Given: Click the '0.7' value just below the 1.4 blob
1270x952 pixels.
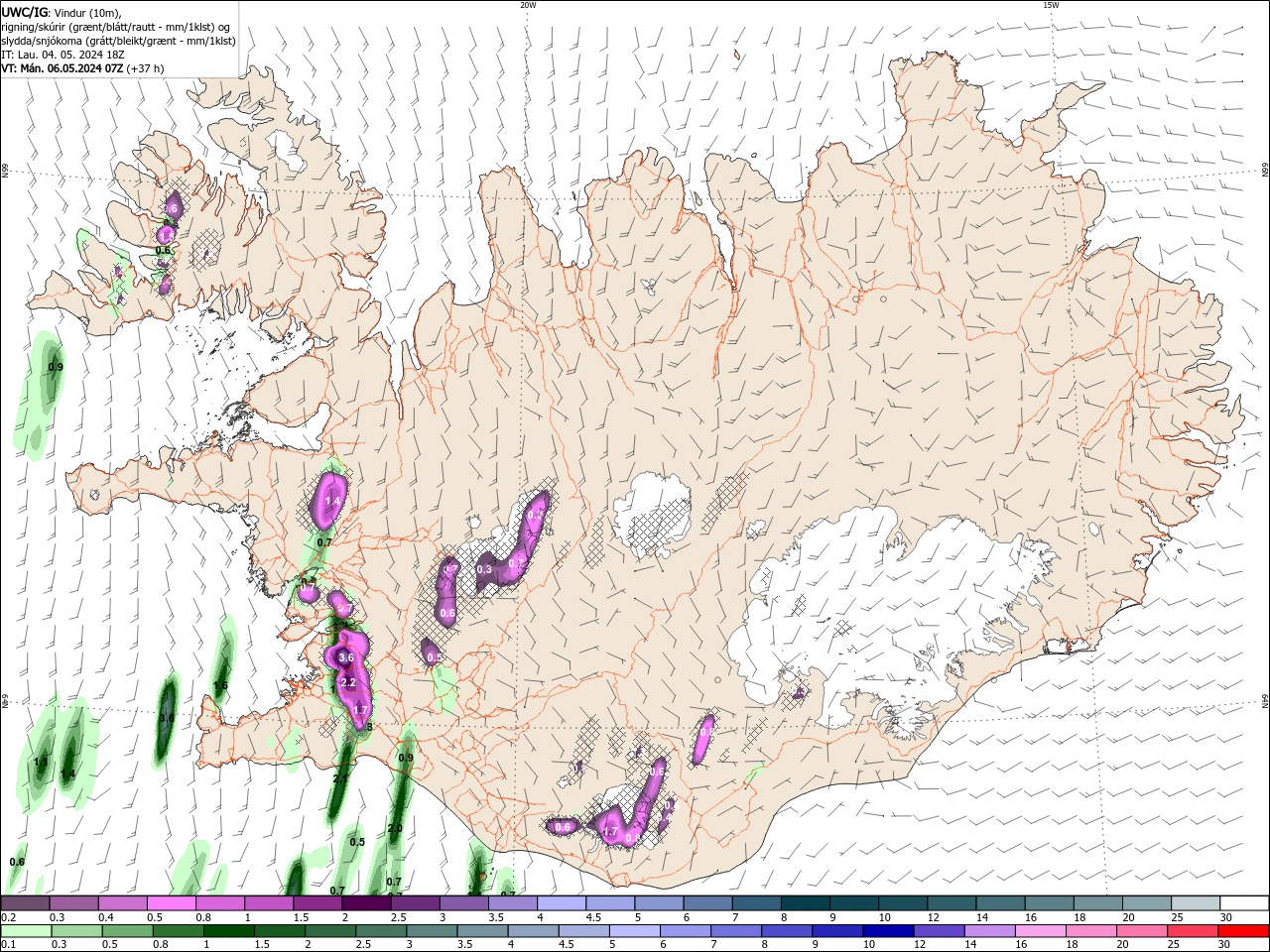Looking at the screenshot, I should (x=324, y=542).
